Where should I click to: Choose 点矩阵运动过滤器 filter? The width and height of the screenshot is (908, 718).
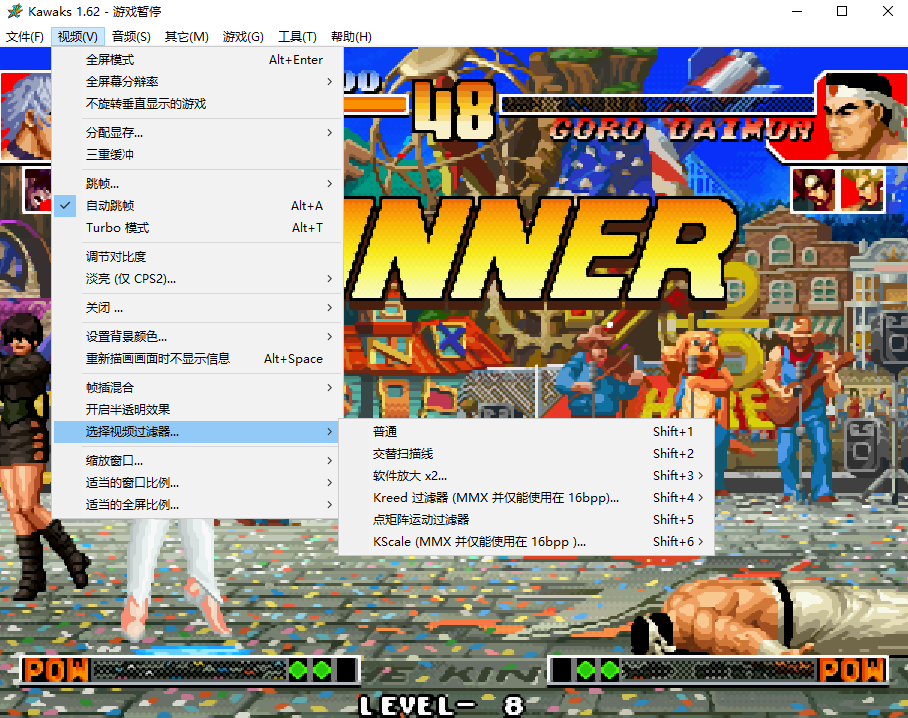click(421, 520)
